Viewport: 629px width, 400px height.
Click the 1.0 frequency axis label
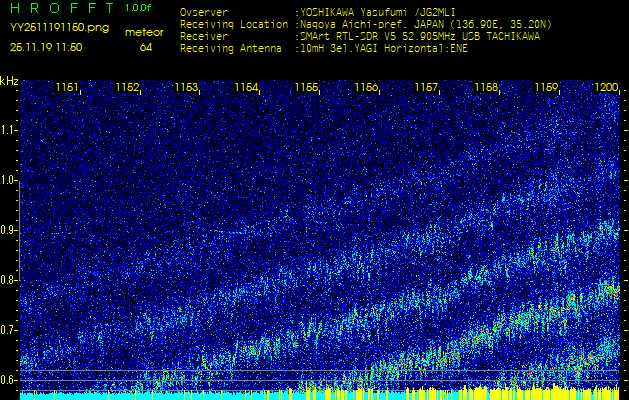pos(7,180)
